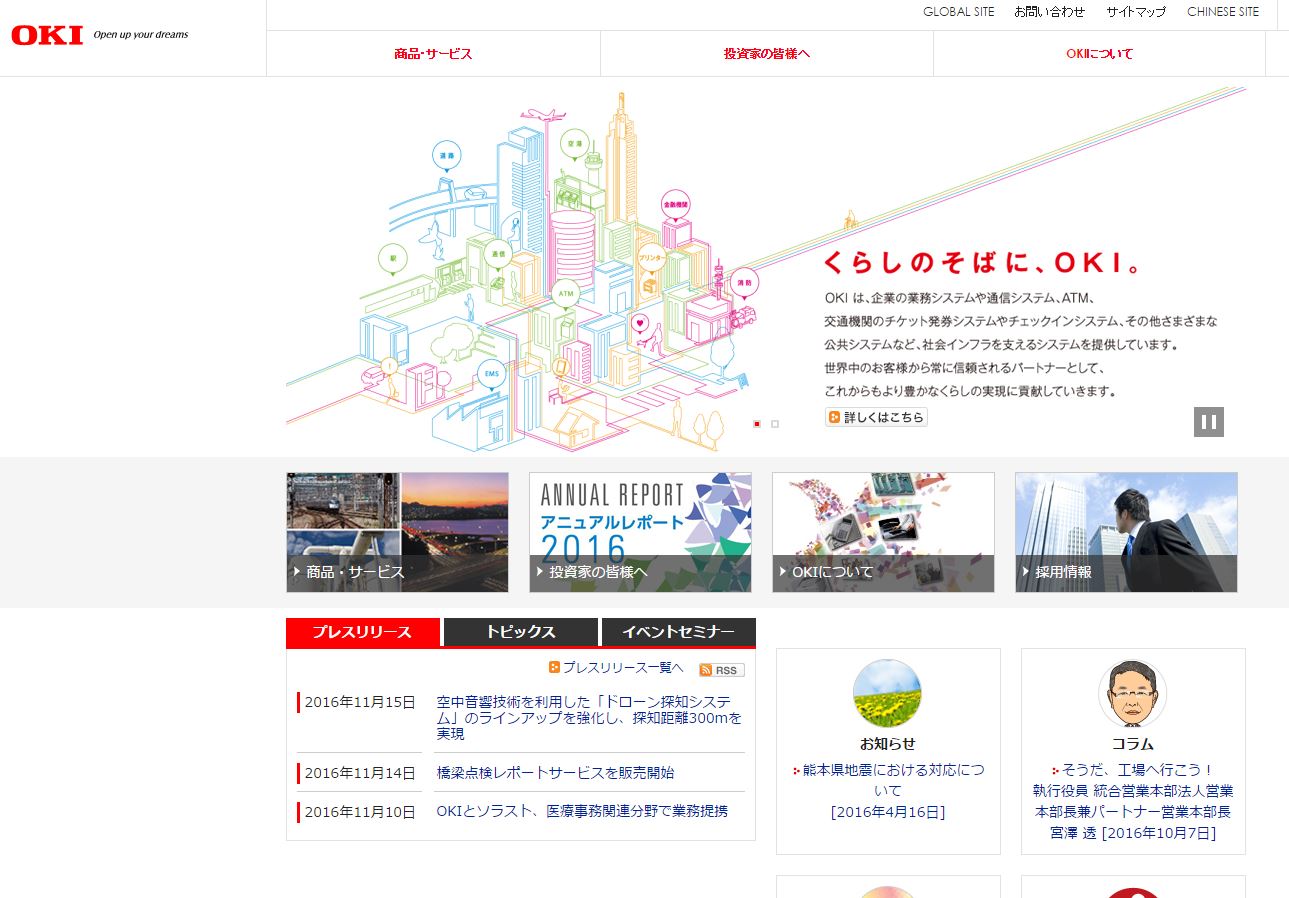Open the OKIについて image banner

(883, 532)
